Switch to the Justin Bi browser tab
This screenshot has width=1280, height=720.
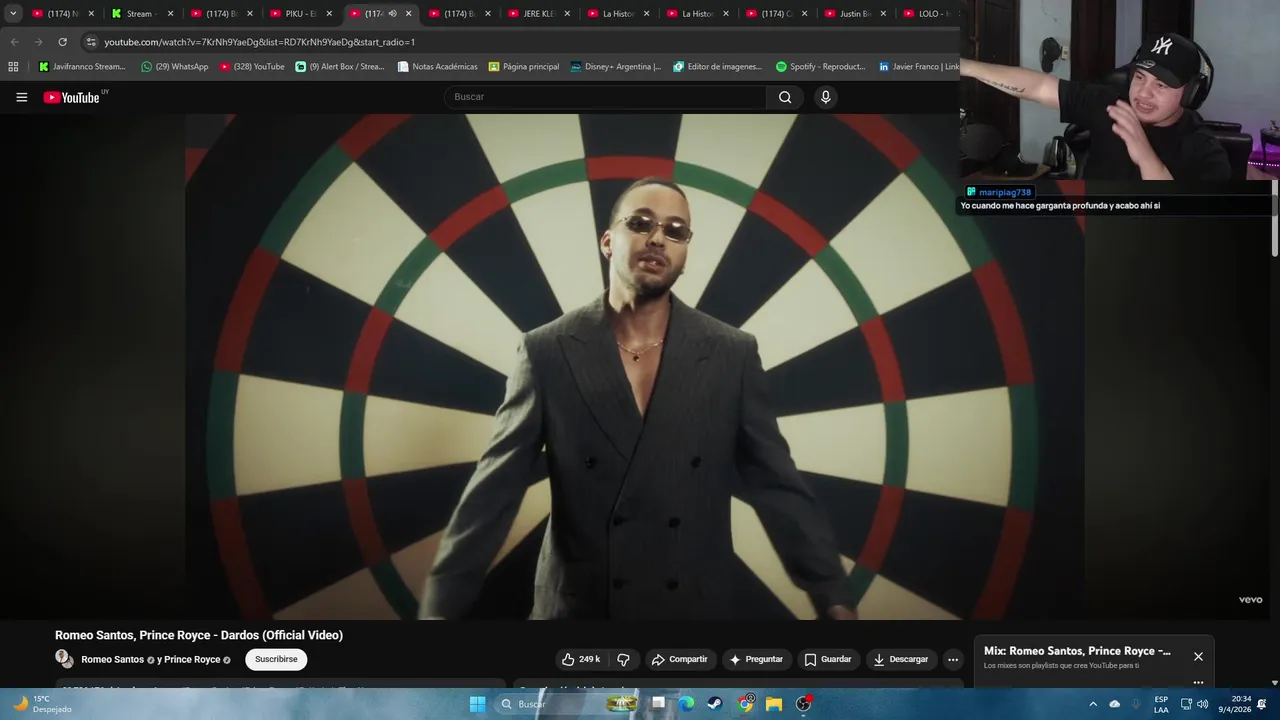click(x=855, y=14)
